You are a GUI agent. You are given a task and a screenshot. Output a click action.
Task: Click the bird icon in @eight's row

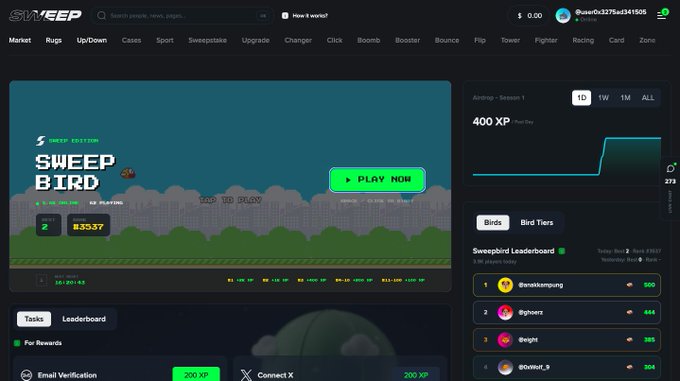pos(630,340)
